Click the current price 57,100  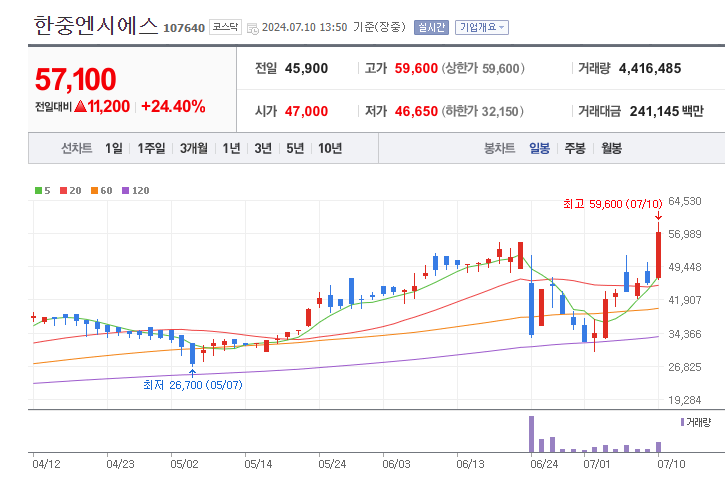tap(75, 79)
